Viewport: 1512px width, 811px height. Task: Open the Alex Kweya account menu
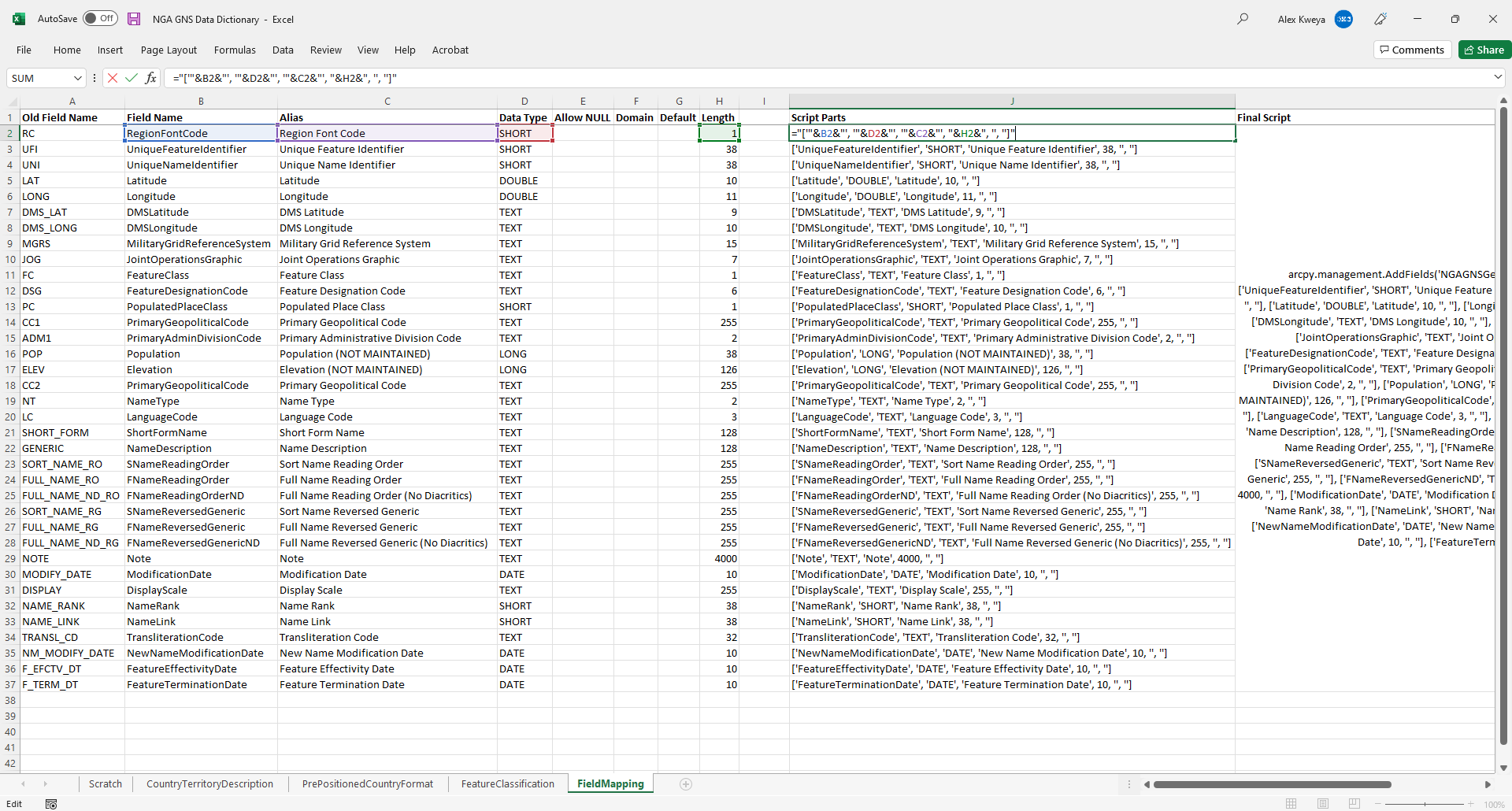click(1300, 19)
